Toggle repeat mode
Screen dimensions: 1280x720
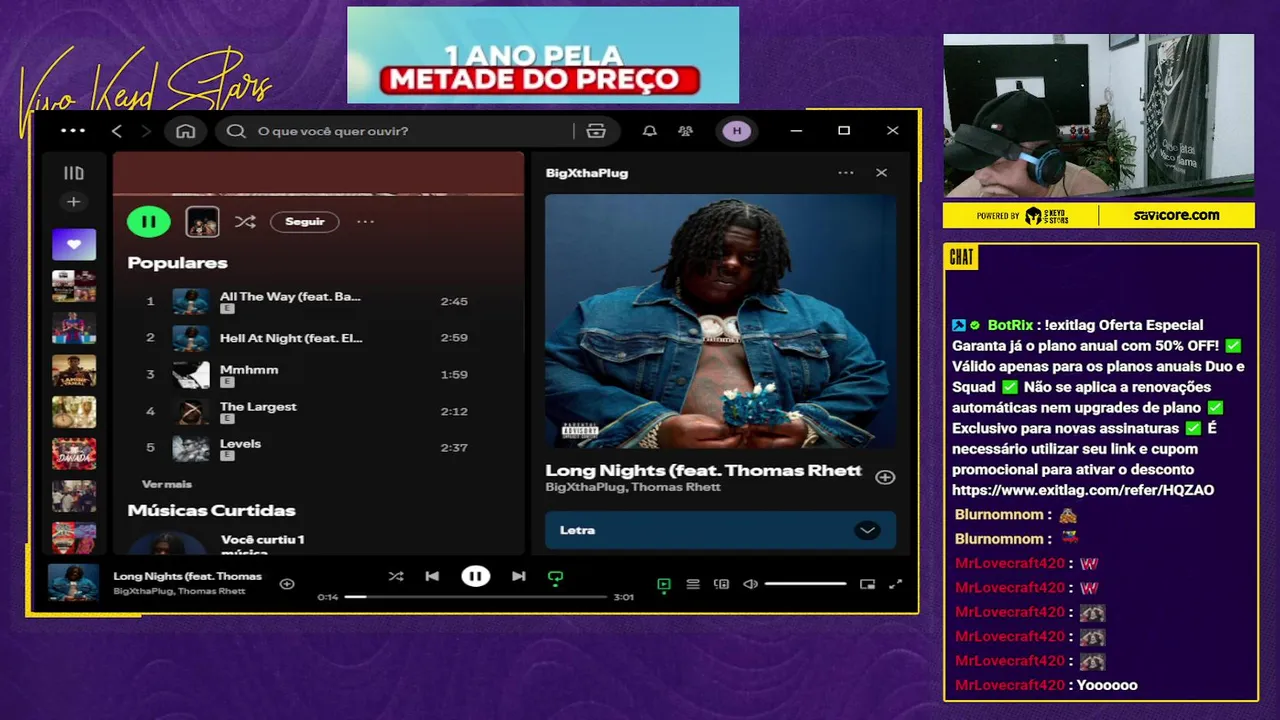(x=555, y=577)
